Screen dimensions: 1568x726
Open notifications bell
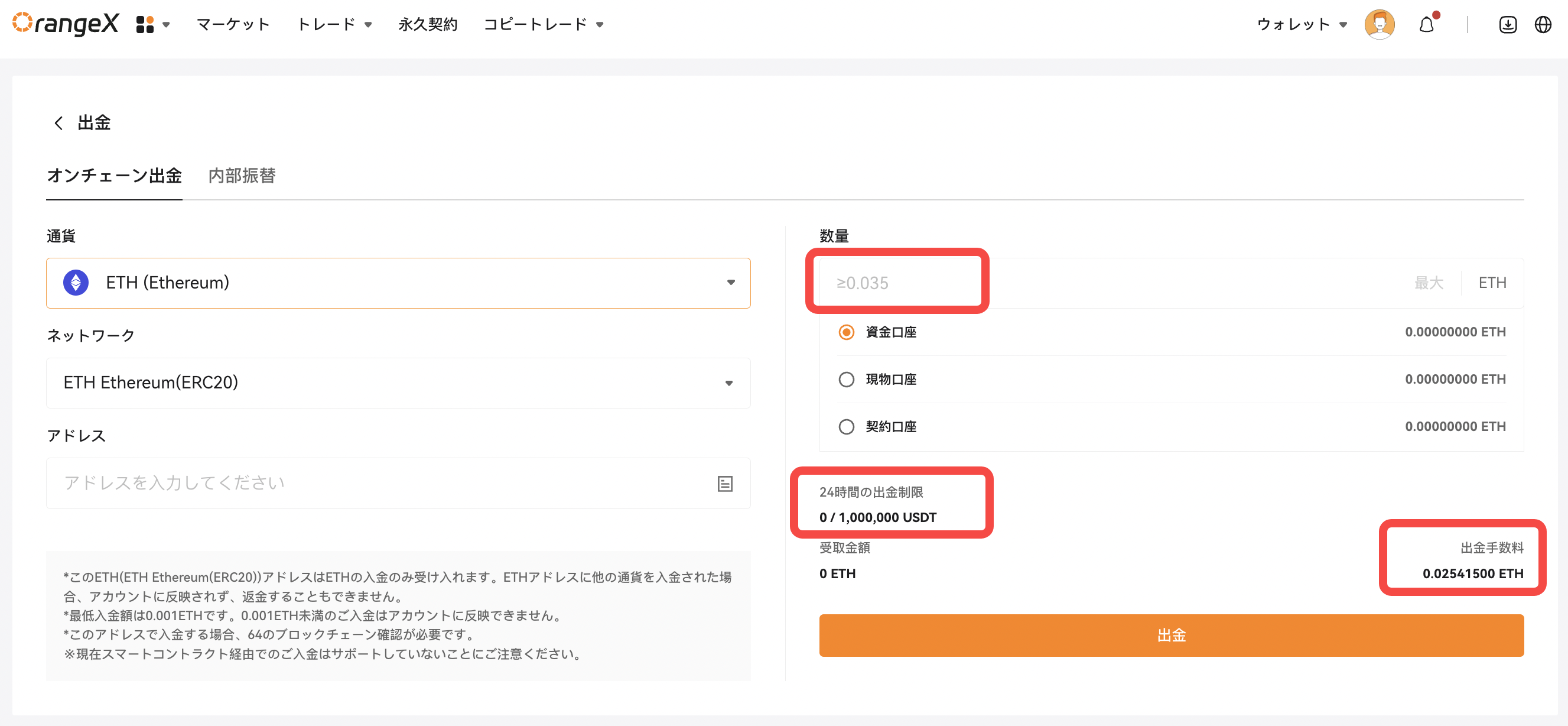[x=1427, y=24]
